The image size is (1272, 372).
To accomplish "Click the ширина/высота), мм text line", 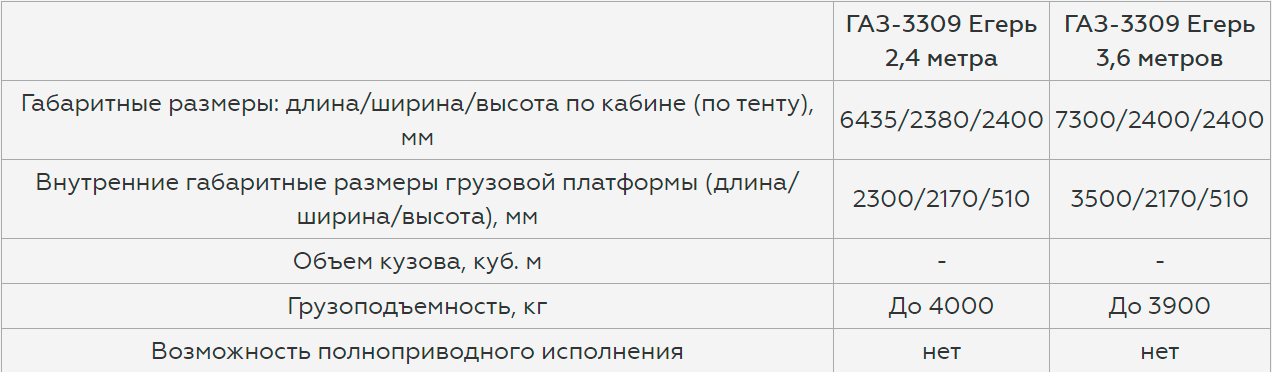I will [x=417, y=216].
